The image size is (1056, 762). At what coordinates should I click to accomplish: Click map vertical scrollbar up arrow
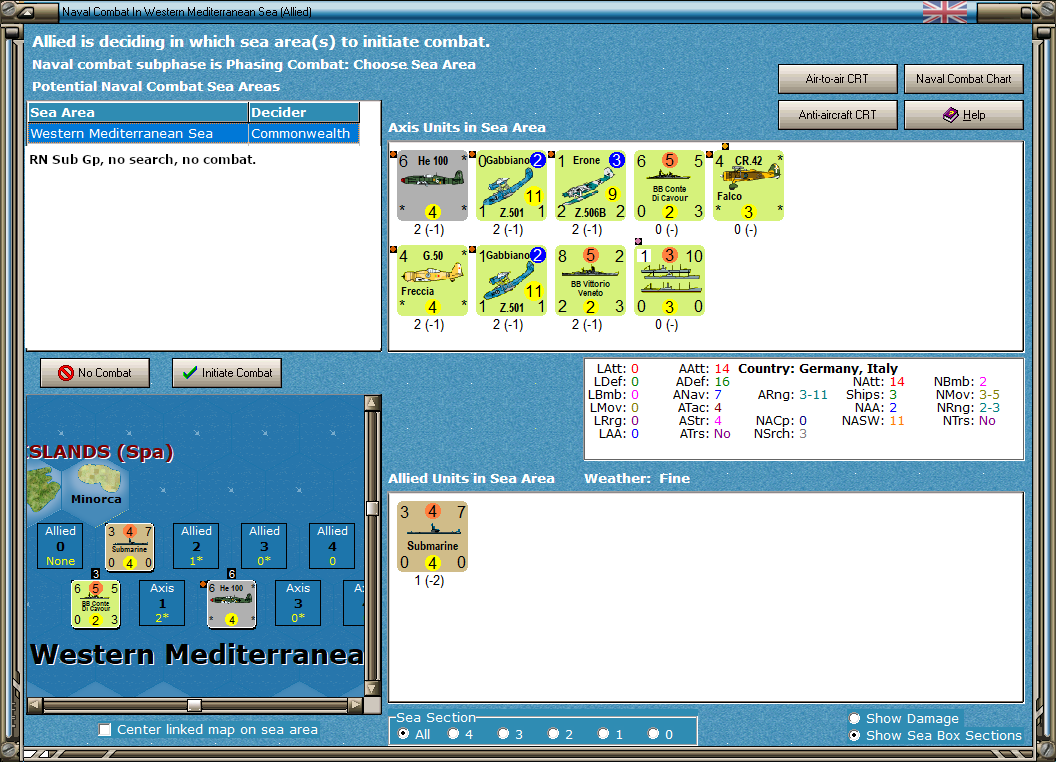coord(372,403)
